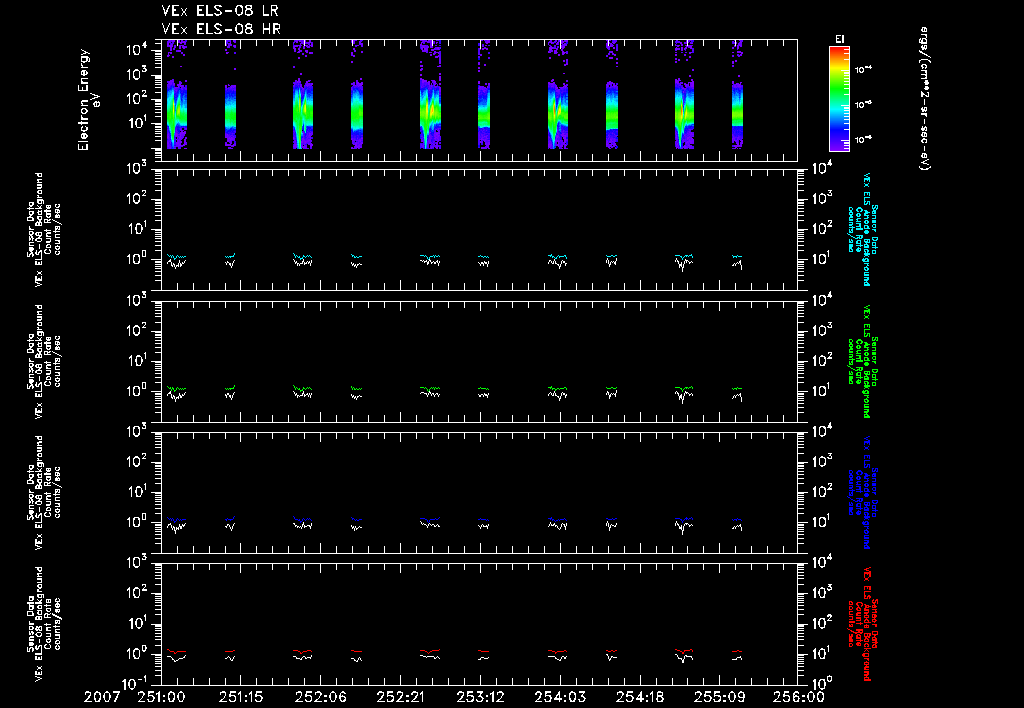Screen dimensions: 1024x708
Task: Click the "252:21" time axis tick label
Action: [x=400, y=698]
